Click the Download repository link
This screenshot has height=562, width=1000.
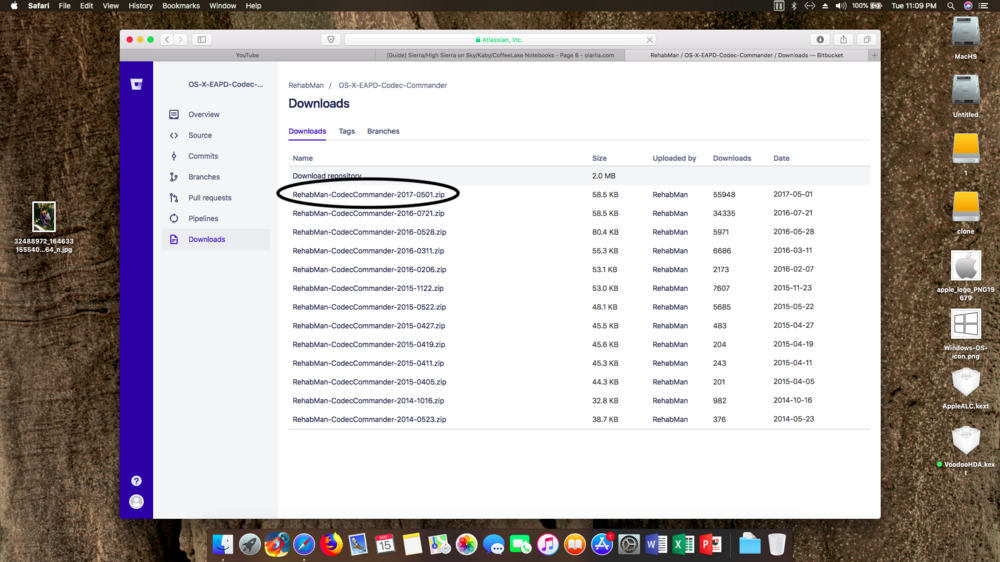tap(327, 176)
